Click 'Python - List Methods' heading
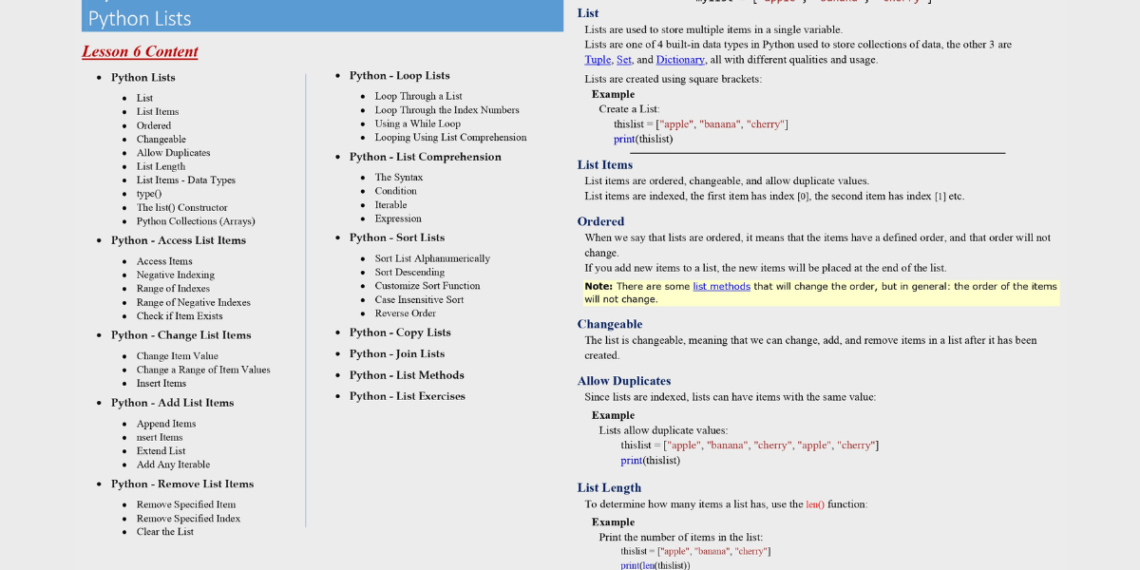 click(407, 375)
